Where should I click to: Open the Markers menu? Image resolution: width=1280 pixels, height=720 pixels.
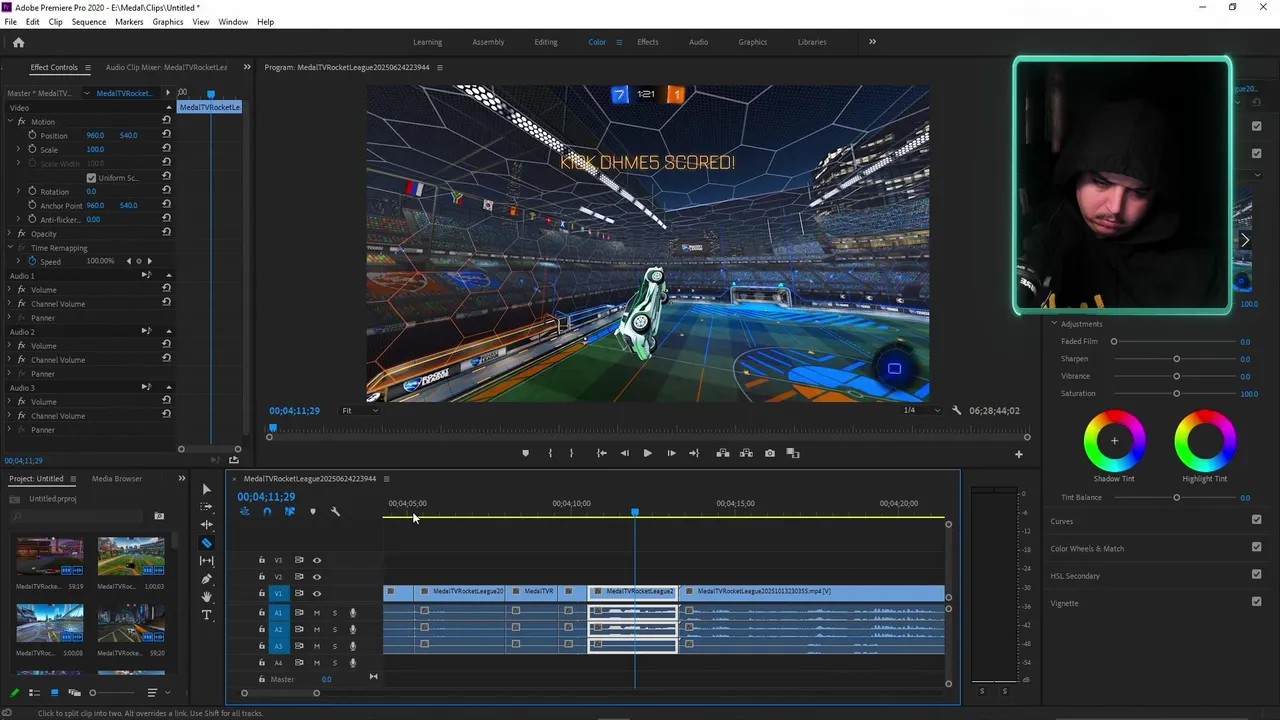click(x=129, y=21)
